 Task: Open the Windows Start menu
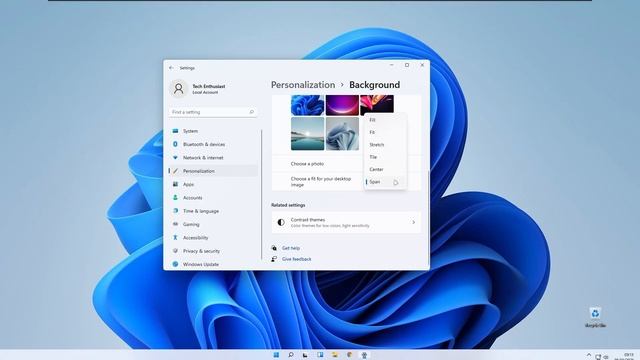[x=276, y=355]
